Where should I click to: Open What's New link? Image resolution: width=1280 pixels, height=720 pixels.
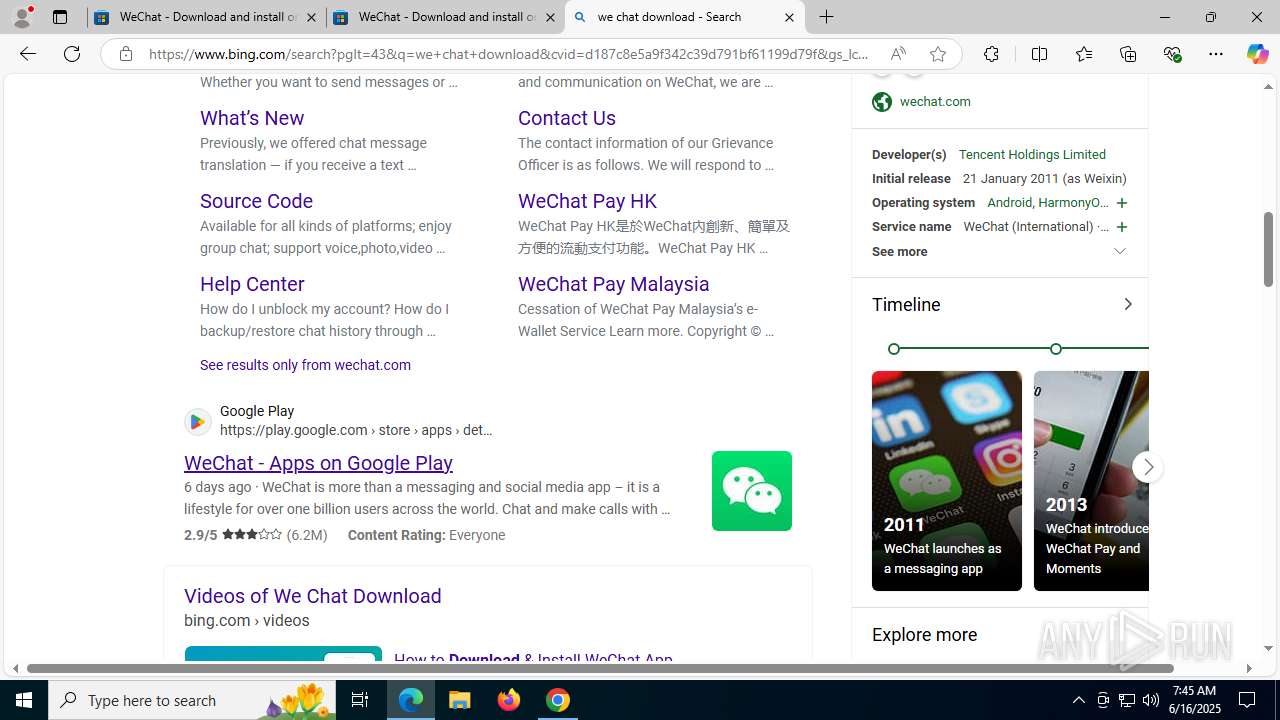tap(252, 118)
